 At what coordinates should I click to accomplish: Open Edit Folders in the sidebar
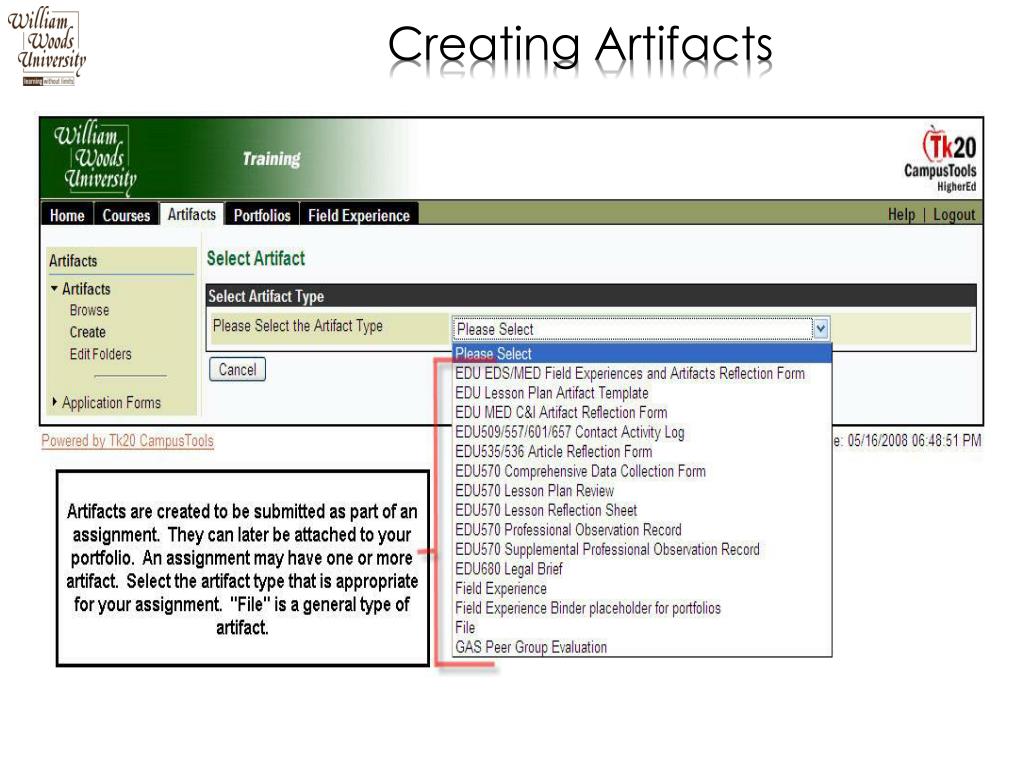(x=101, y=354)
